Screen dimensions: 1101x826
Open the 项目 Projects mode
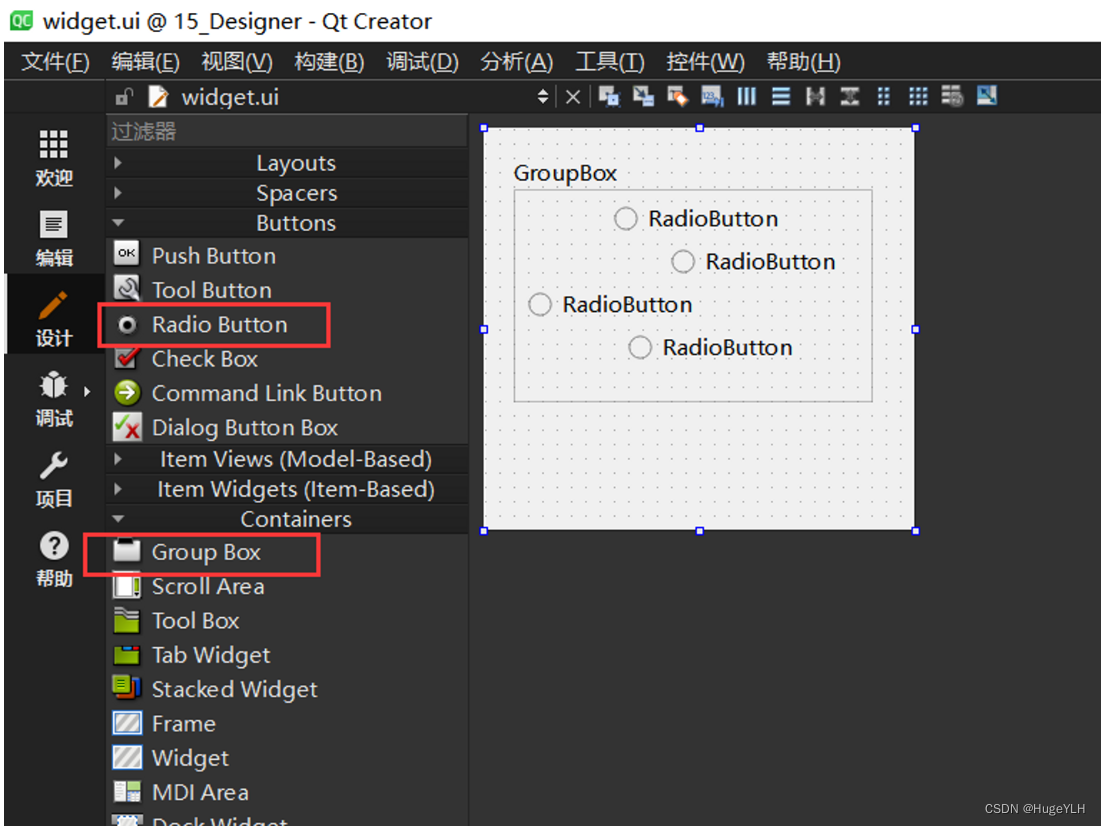(54, 480)
